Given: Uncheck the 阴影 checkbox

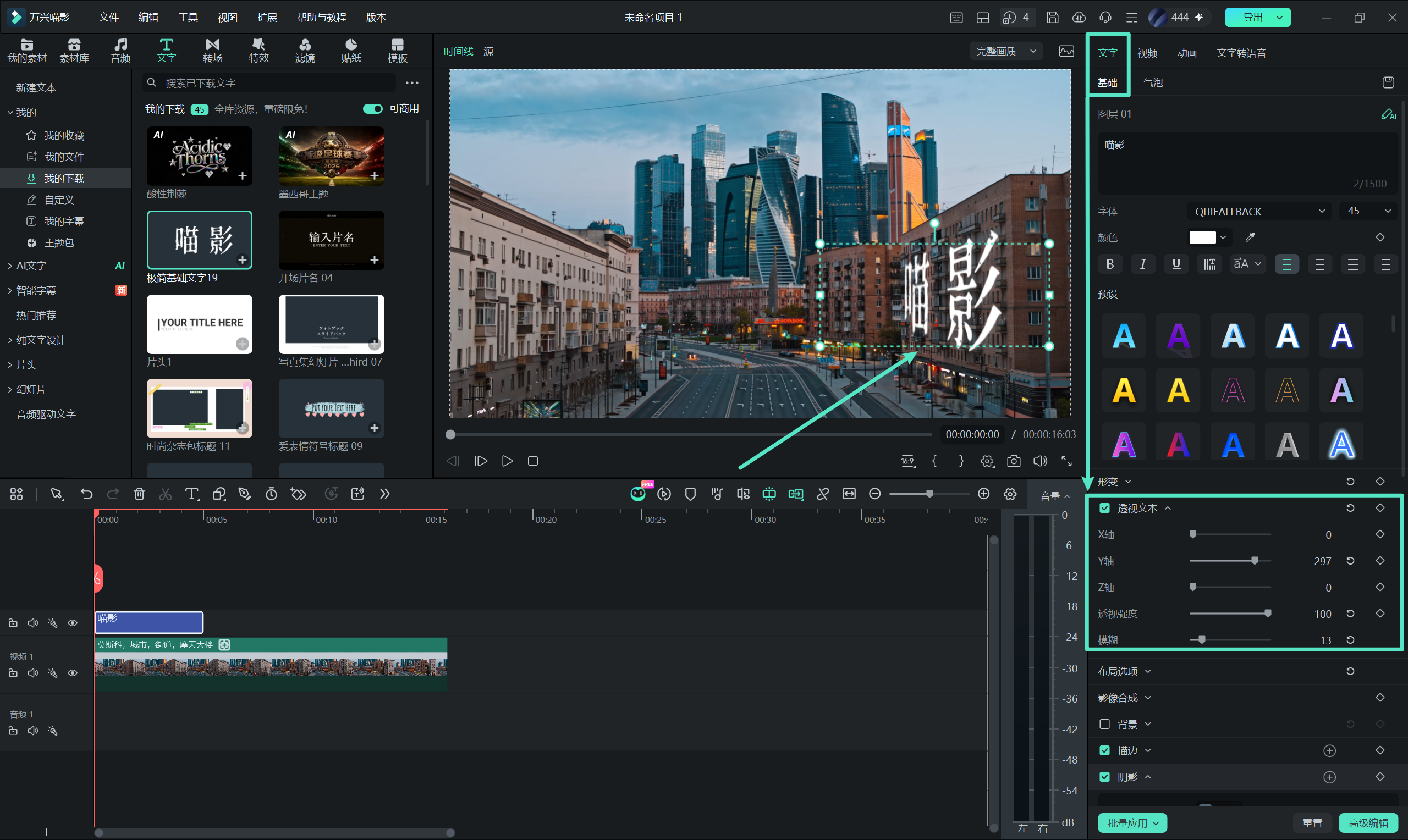Looking at the screenshot, I should (x=1104, y=777).
